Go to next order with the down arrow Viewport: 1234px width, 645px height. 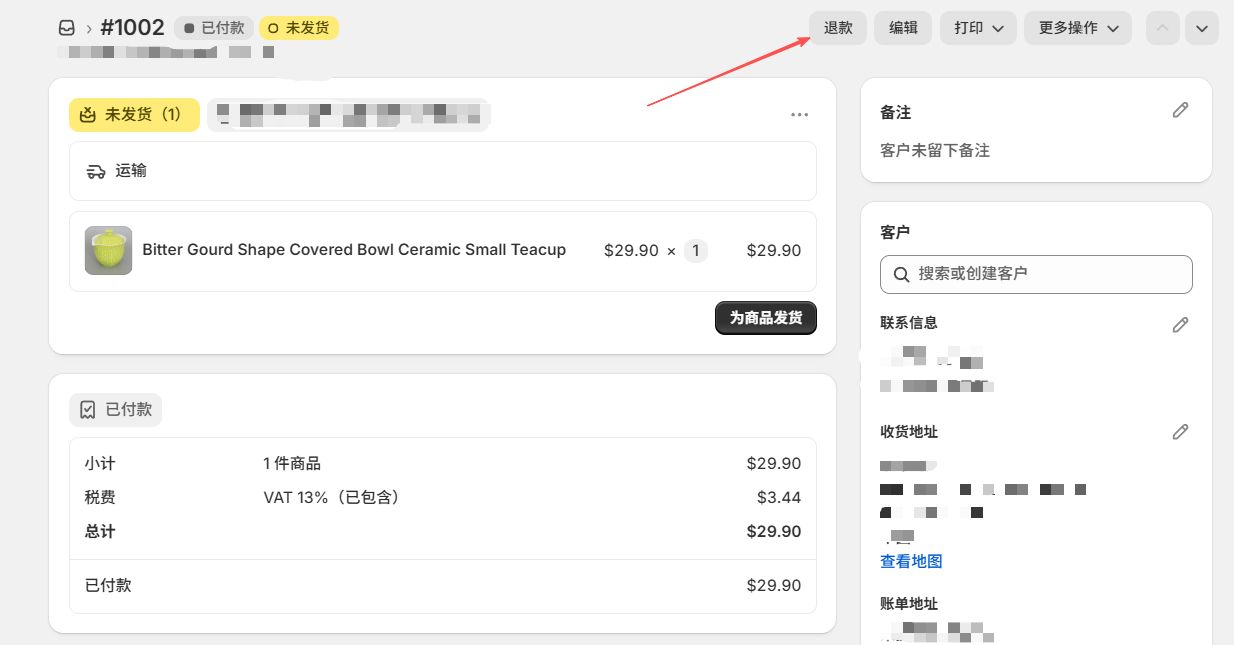[x=1201, y=28]
